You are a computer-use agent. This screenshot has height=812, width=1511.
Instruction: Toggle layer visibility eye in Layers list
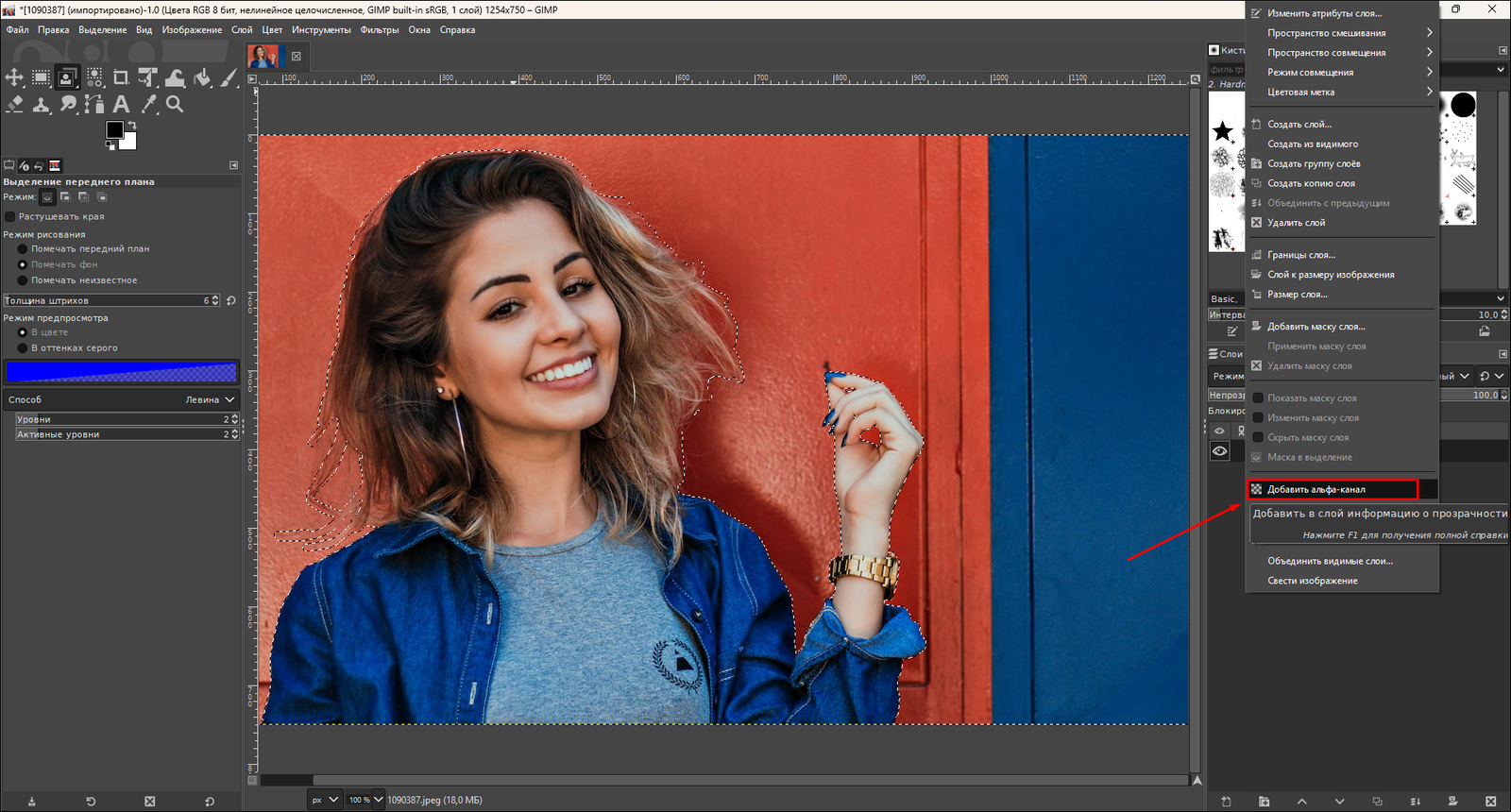[x=1220, y=451]
